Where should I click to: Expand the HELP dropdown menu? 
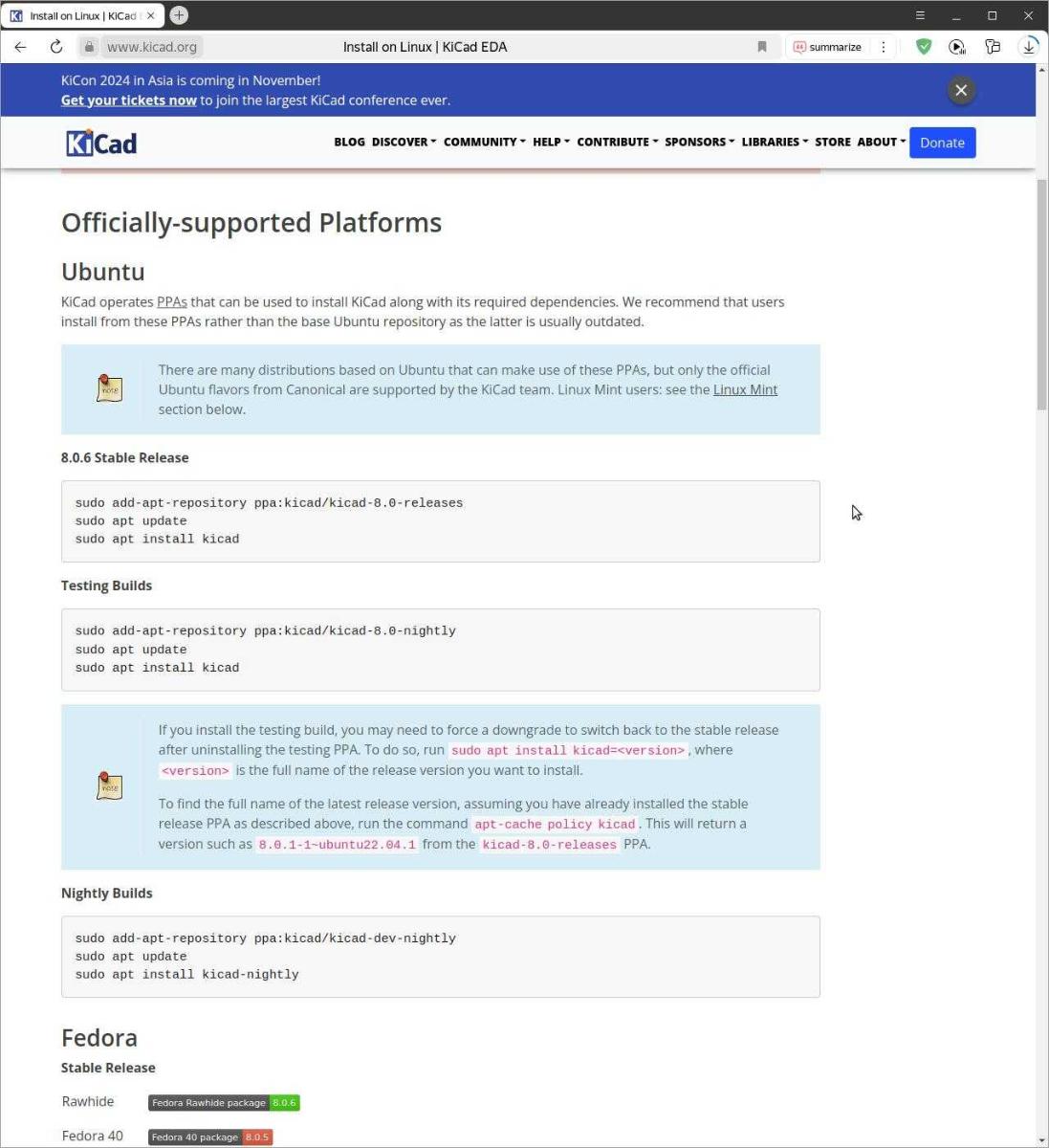click(x=551, y=142)
